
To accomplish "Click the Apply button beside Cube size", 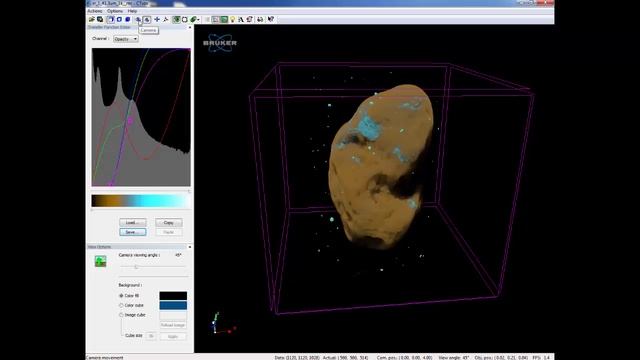I will pyautogui.click(x=173, y=336).
